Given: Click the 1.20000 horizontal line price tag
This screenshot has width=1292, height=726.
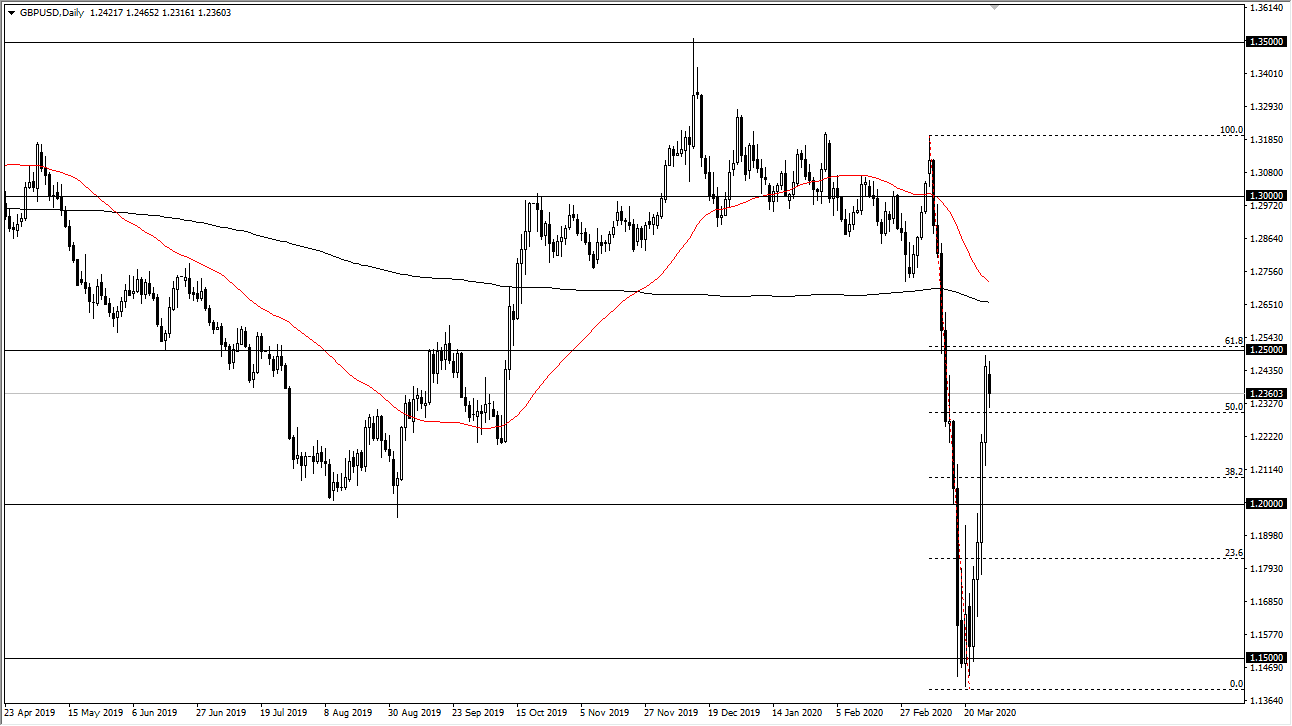Looking at the screenshot, I should tap(1264, 504).
